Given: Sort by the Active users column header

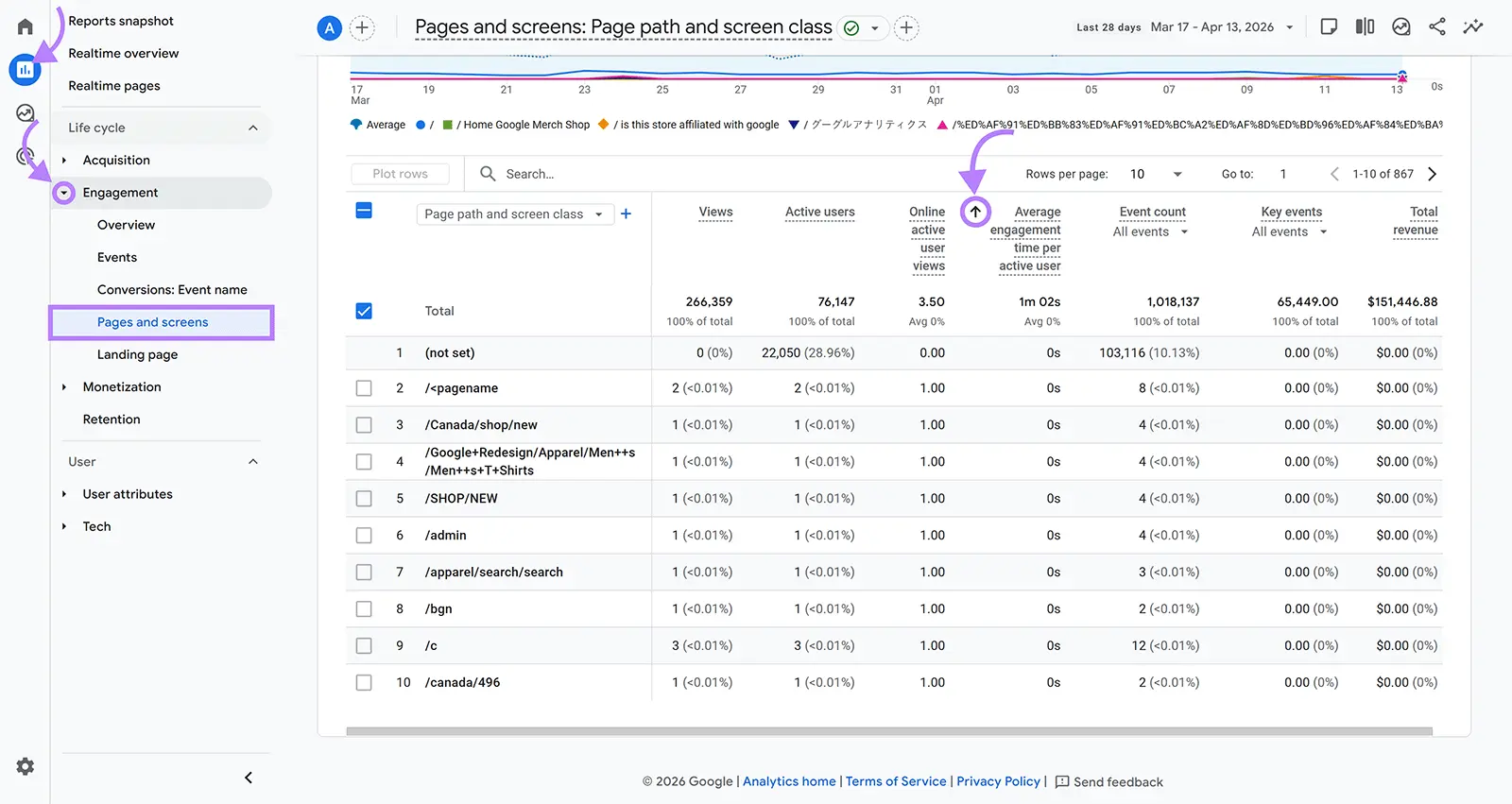Looking at the screenshot, I should pyautogui.click(x=819, y=212).
